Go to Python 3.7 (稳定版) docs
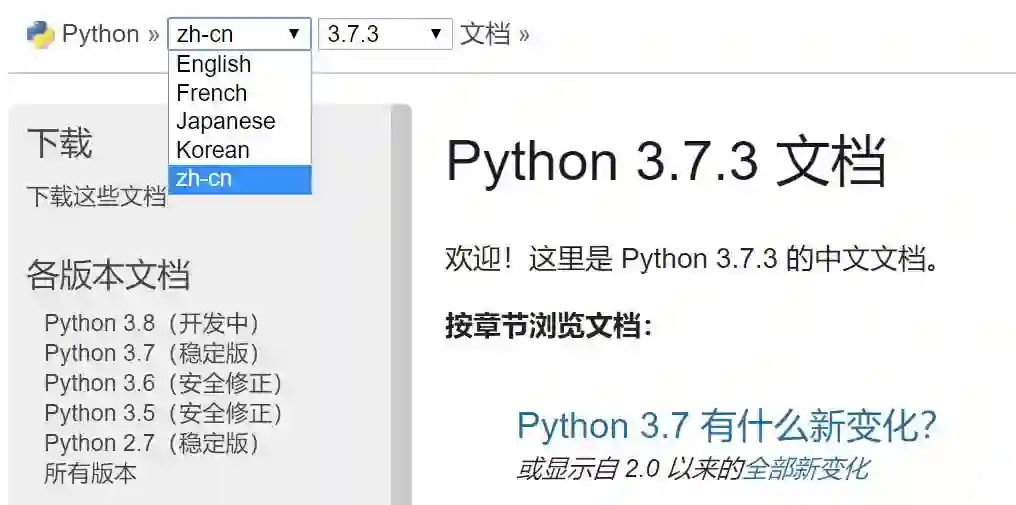 coord(152,354)
